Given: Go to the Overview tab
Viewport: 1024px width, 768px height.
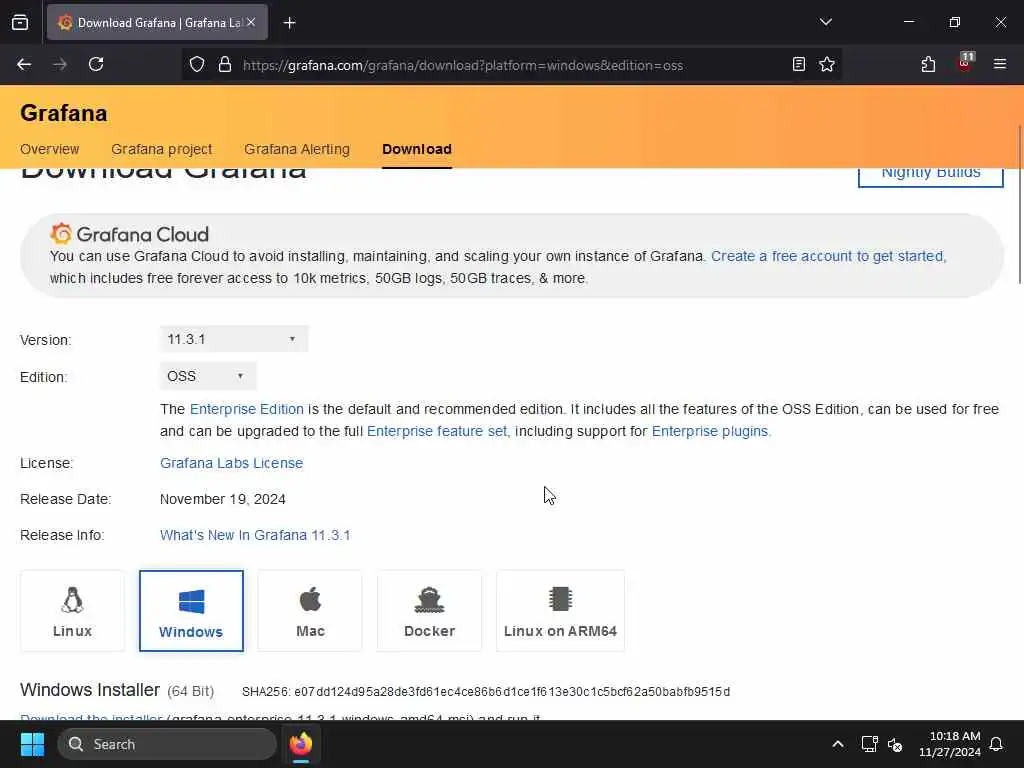Looking at the screenshot, I should tap(50, 149).
